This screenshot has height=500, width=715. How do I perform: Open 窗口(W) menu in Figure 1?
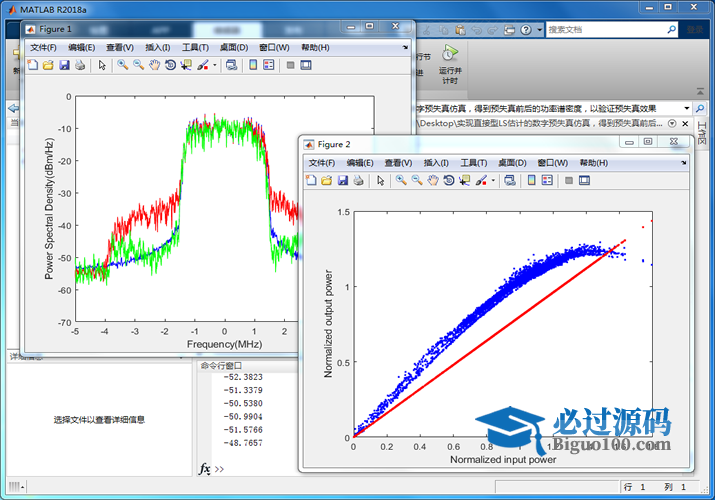(x=274, y=47)
